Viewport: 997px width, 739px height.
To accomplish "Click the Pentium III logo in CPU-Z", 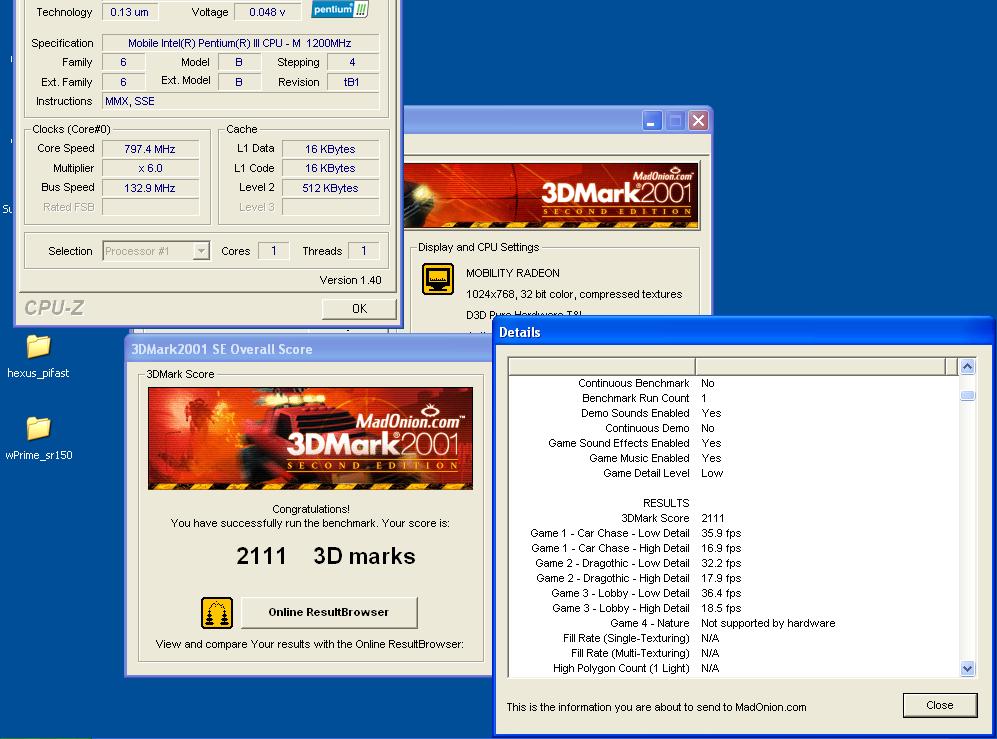I will click(x=340, y=9).
